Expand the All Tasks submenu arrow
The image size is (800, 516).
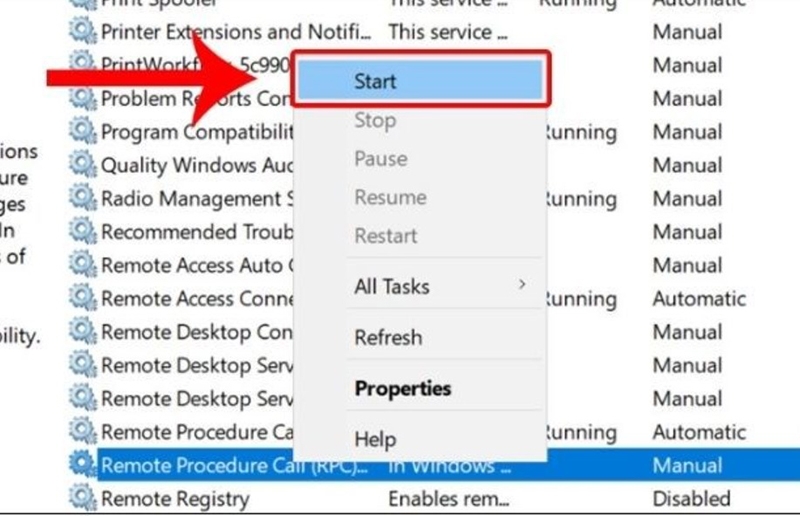point(522,284)
